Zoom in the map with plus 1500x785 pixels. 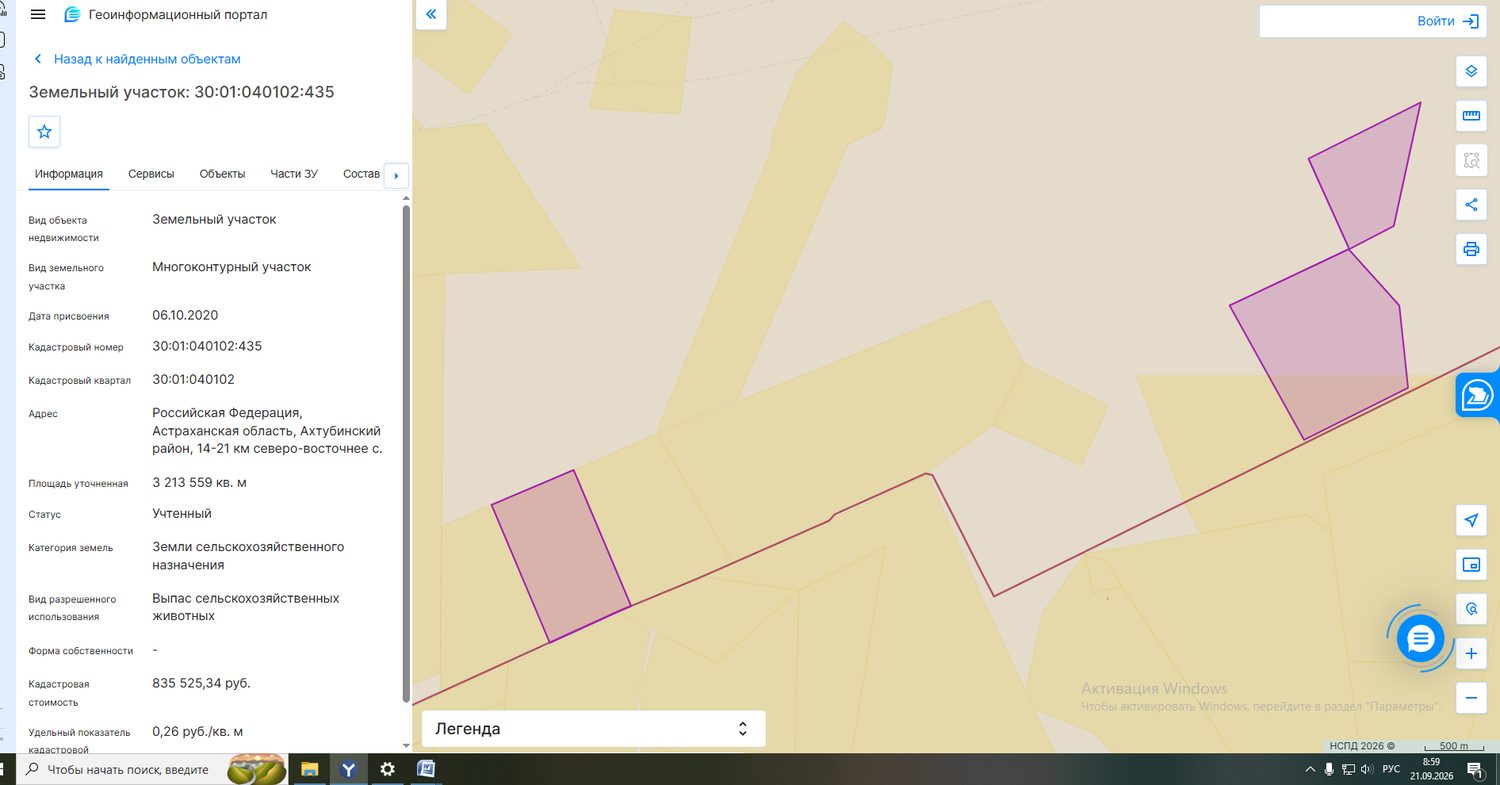[1471, 654]
